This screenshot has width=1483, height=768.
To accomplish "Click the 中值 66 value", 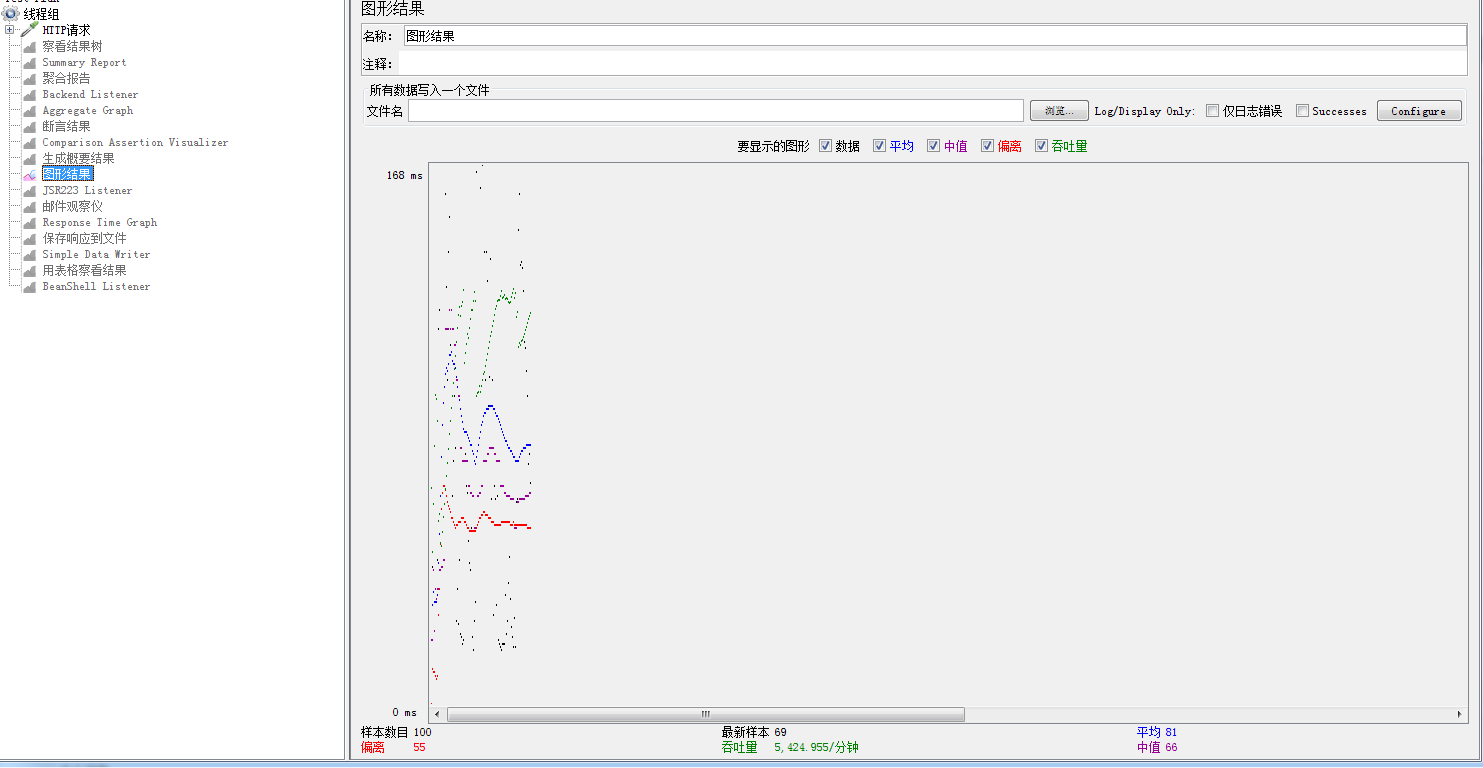I will point(1171,748).
